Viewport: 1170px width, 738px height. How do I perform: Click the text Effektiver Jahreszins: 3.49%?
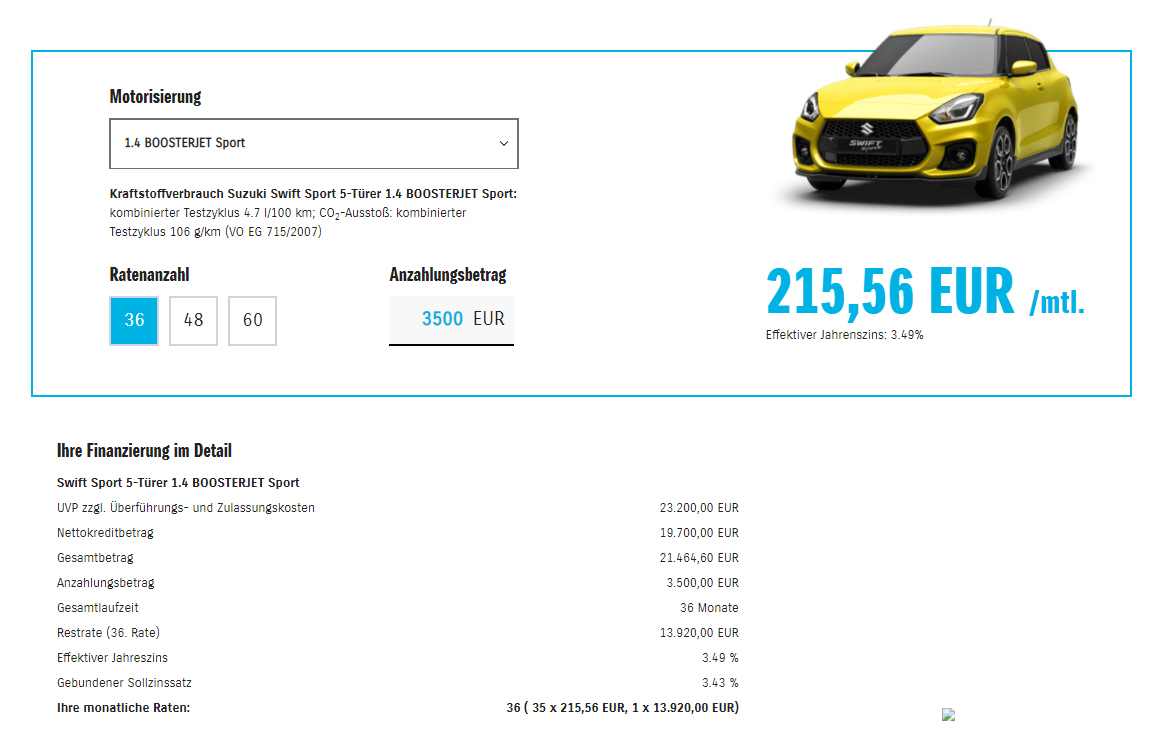844,335
